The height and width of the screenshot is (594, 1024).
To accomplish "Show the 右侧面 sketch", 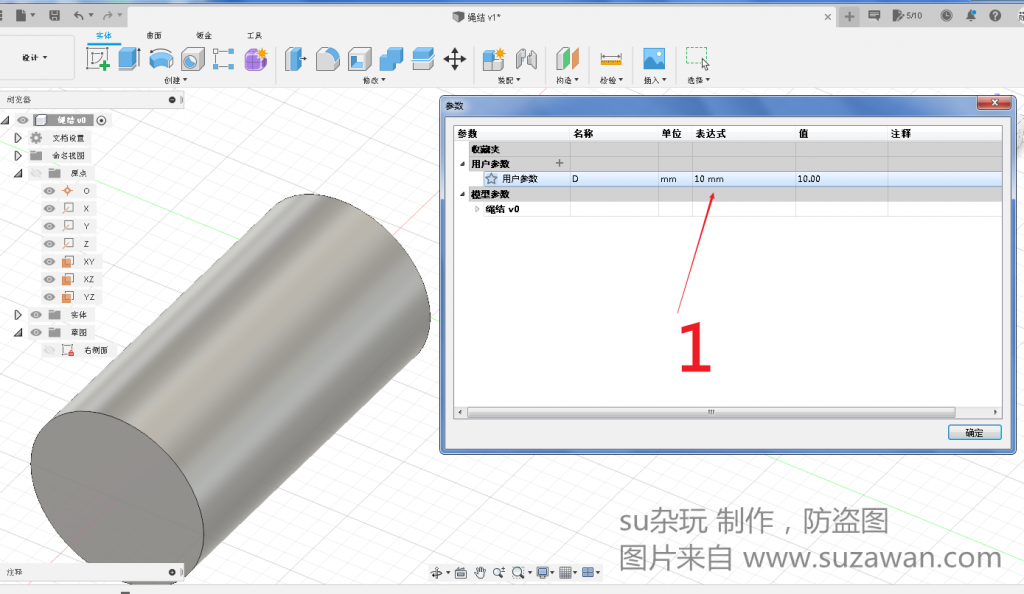I will pos(50,351).
